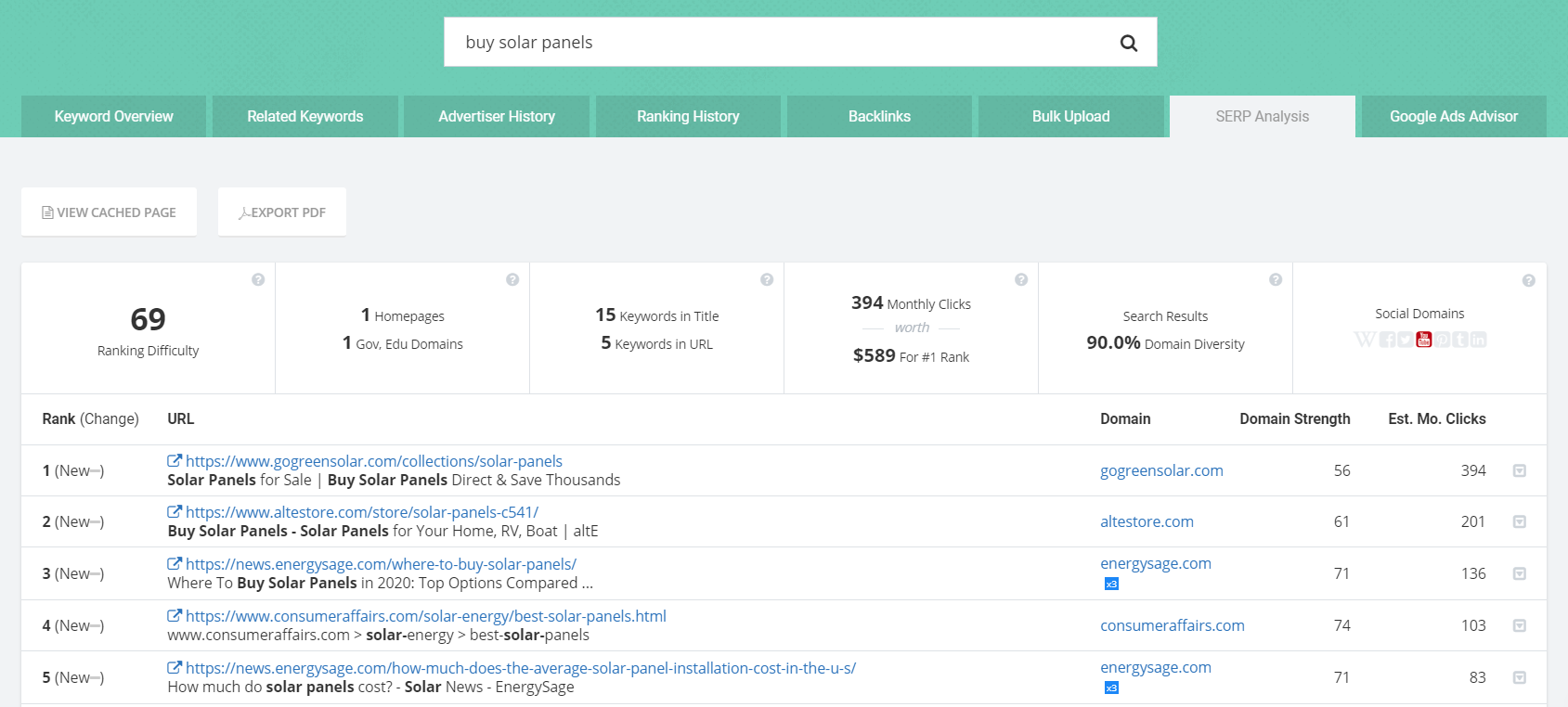
Task: Click the Twitter social domain icon
Action: [1406, 340]
